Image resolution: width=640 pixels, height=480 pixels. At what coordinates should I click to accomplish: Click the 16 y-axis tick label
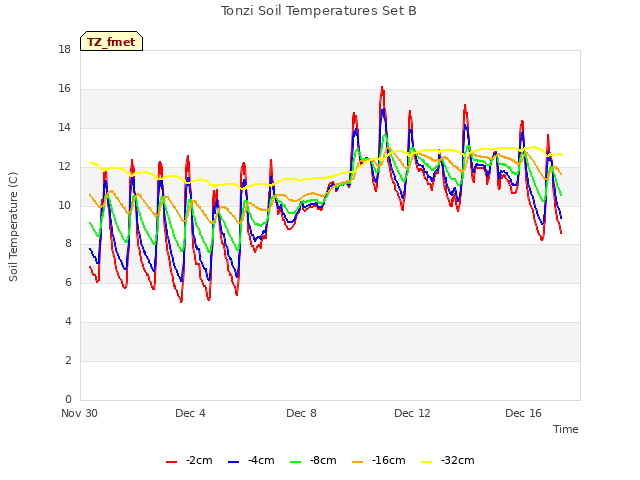point(64,89)
